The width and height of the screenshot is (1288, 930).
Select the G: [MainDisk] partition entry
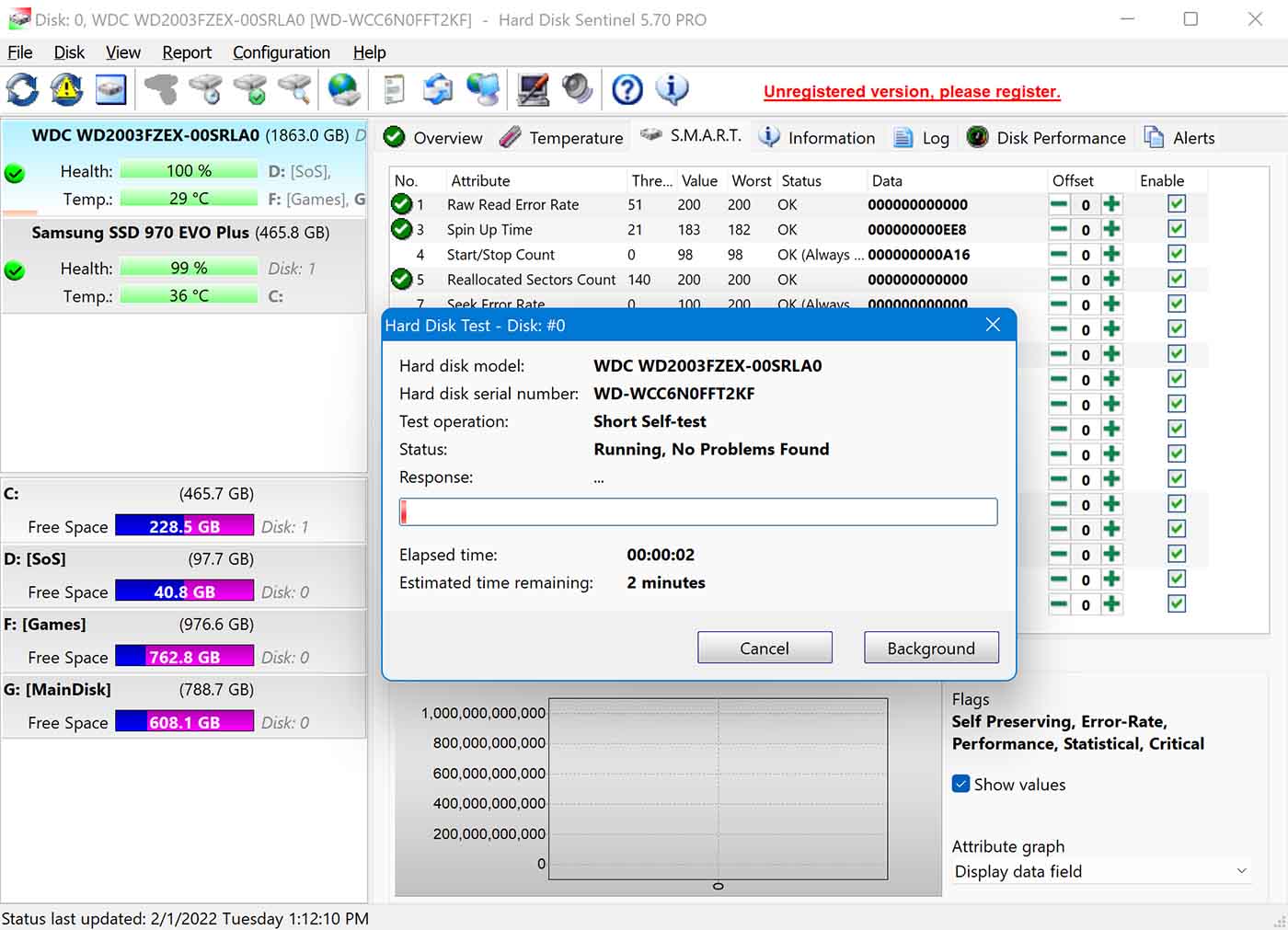coord(183,706)
